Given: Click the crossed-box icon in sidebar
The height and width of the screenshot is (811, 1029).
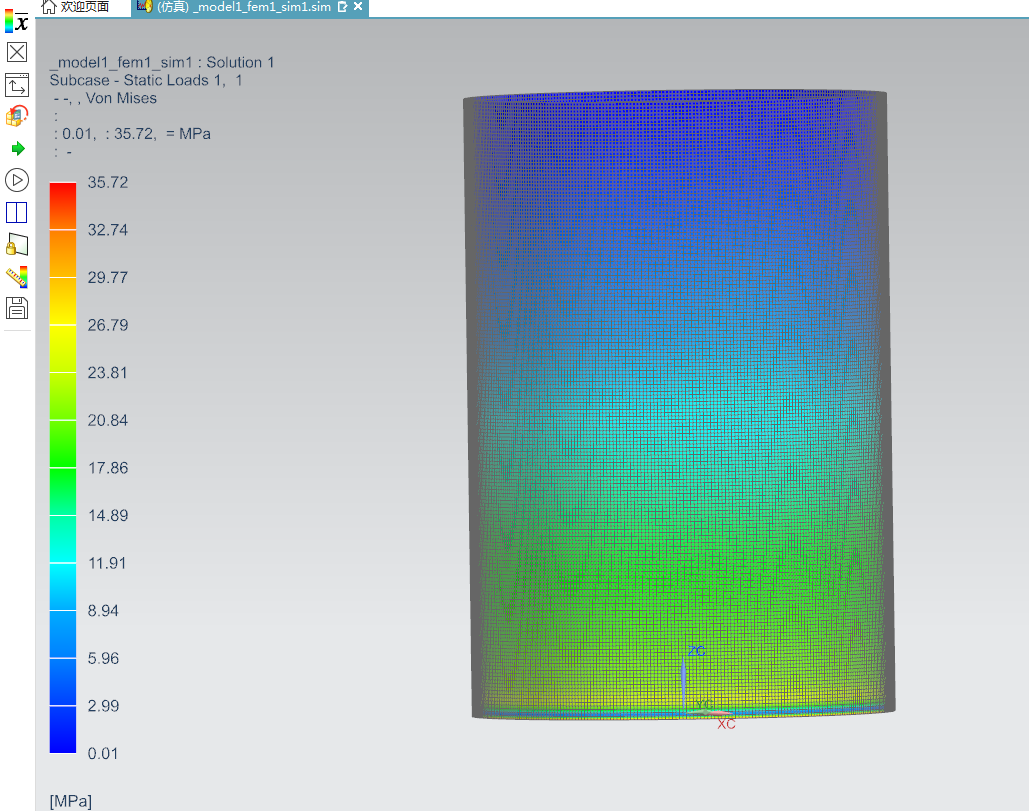Looking at the screenshot, I should tap(16, 52).
